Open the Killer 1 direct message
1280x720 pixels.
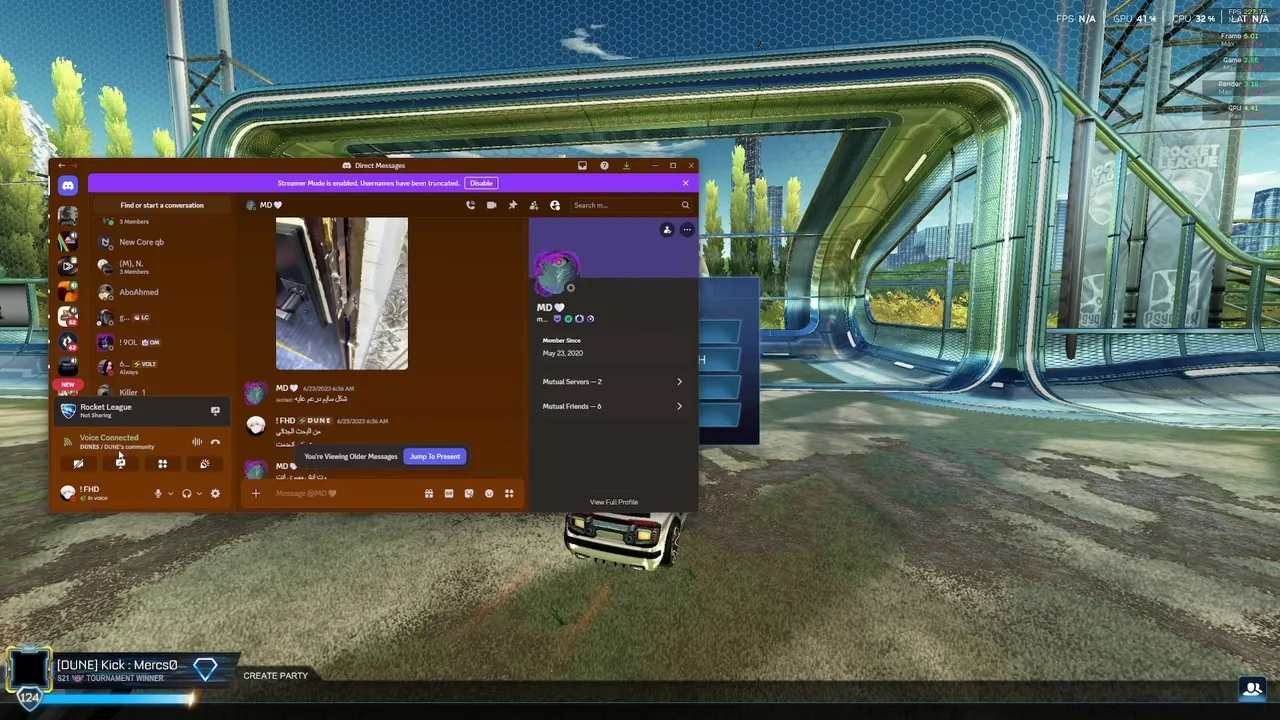point(162,391)
